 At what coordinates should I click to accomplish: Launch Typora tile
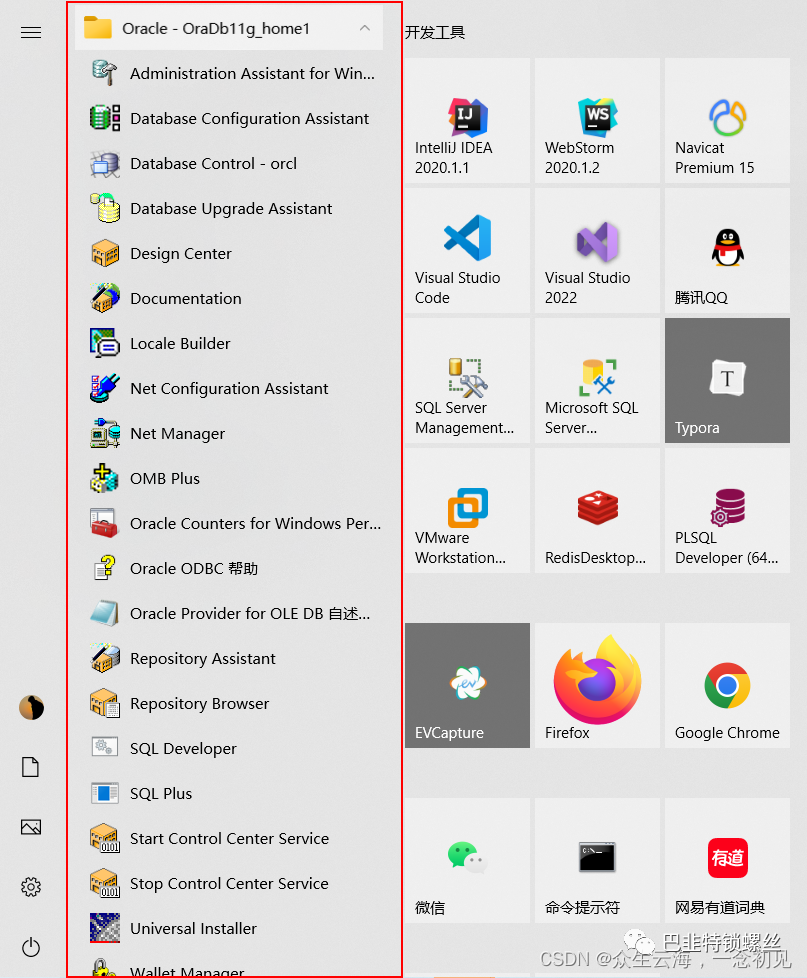click(727, 380)
